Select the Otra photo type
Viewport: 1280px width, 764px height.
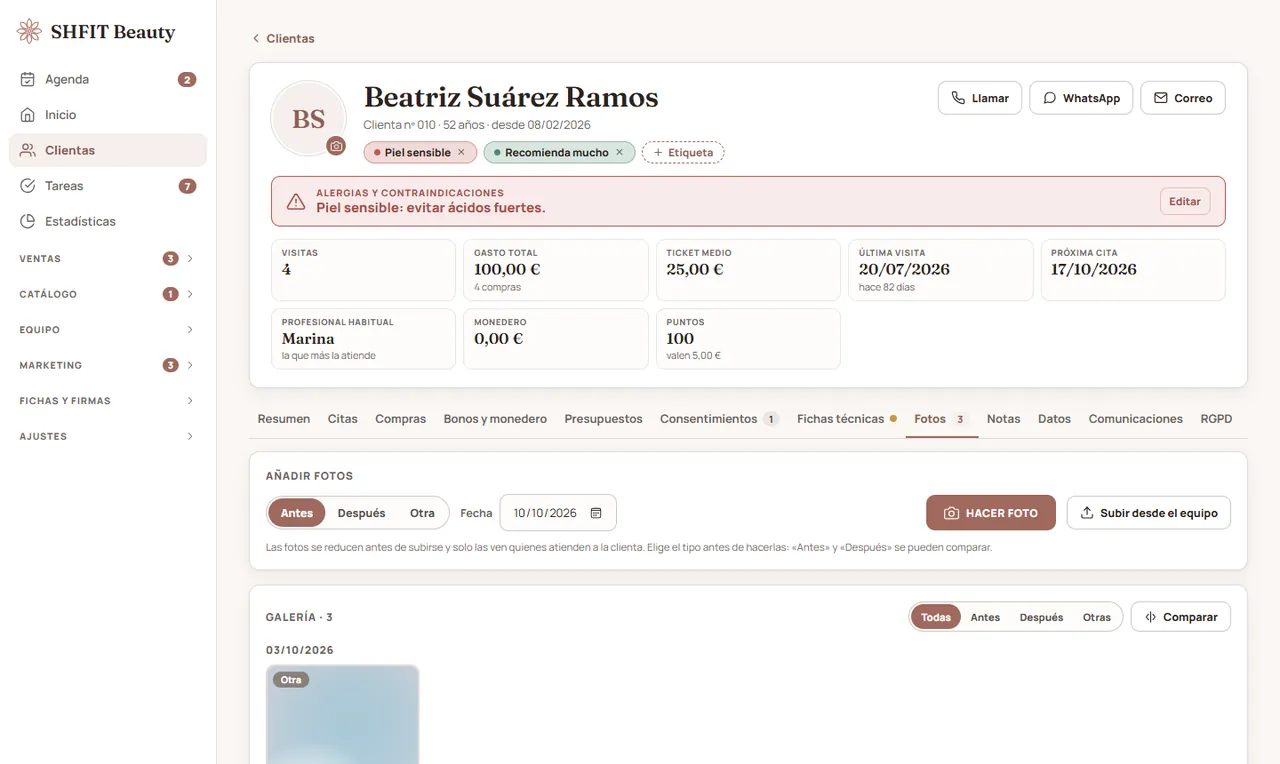tap(422, 513)
